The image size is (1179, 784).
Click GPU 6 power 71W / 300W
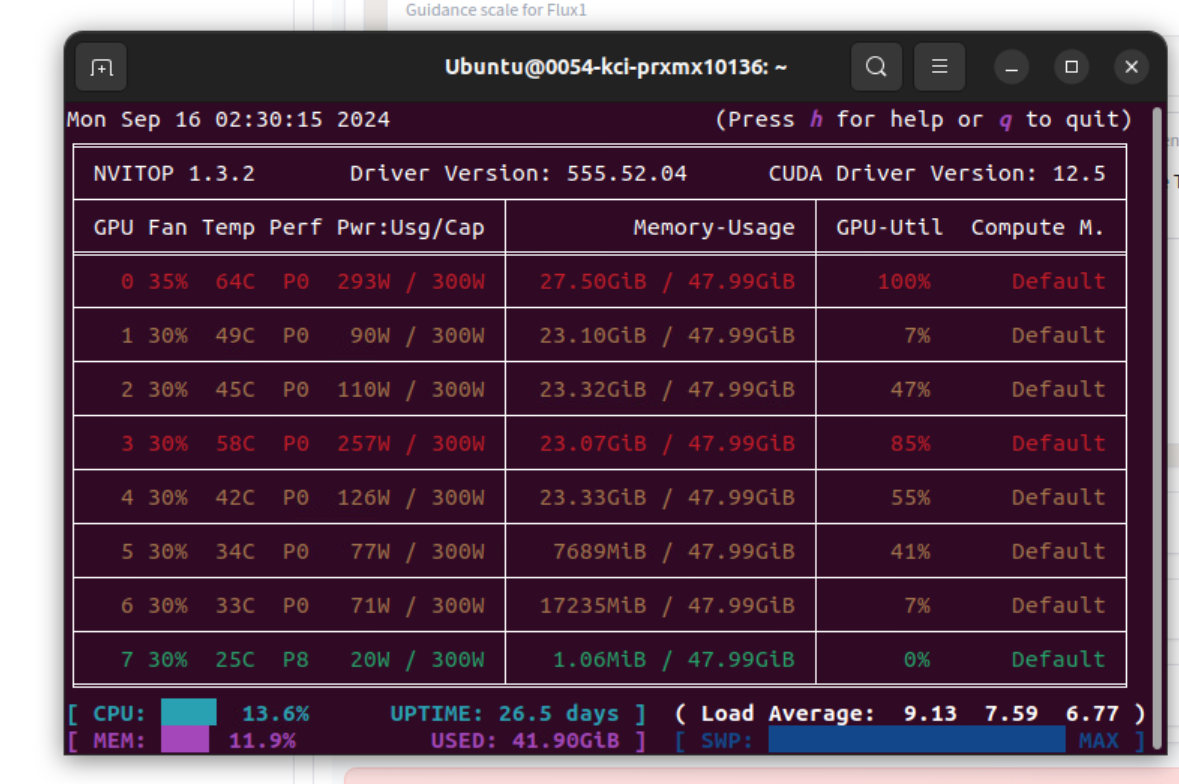coord(417,606)
